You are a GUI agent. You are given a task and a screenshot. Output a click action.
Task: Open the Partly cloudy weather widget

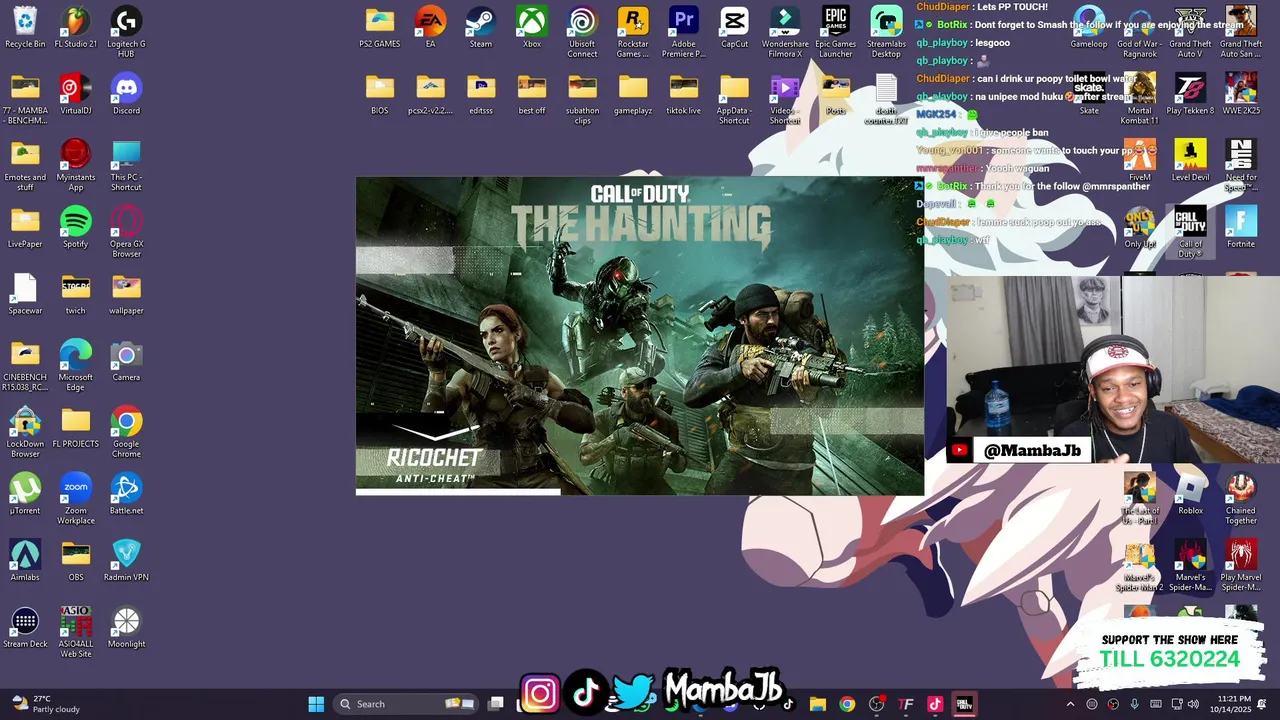point(45,704)
